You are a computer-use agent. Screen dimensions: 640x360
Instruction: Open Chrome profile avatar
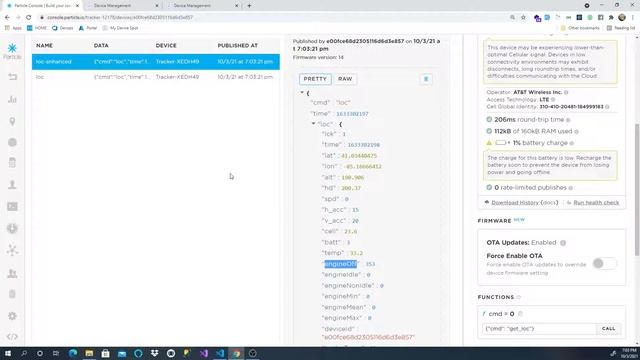[x=622, y=18]
